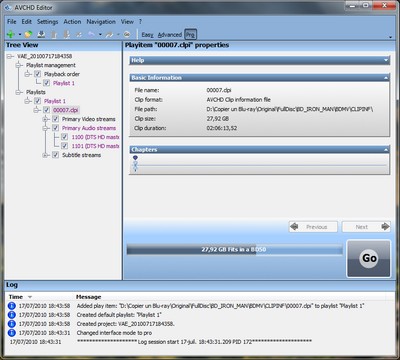Collapse Playlist 1 under Playlists
Screen dimensions: 400x360
pyautogui.click(x=28, y=101)
